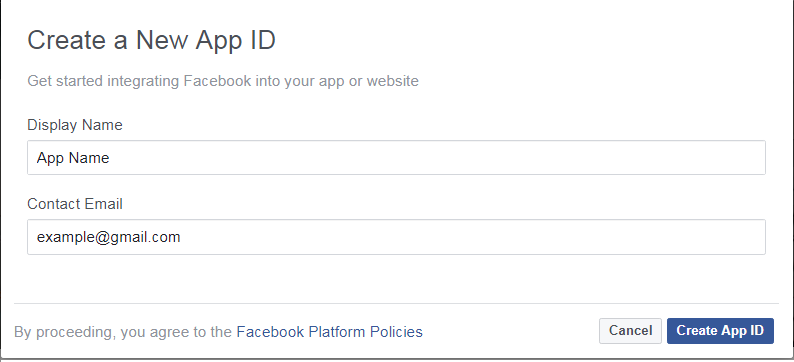This screenshot has height=362, width=794.
Task: Click the Contact Email label
Action: tap(75, 204)
